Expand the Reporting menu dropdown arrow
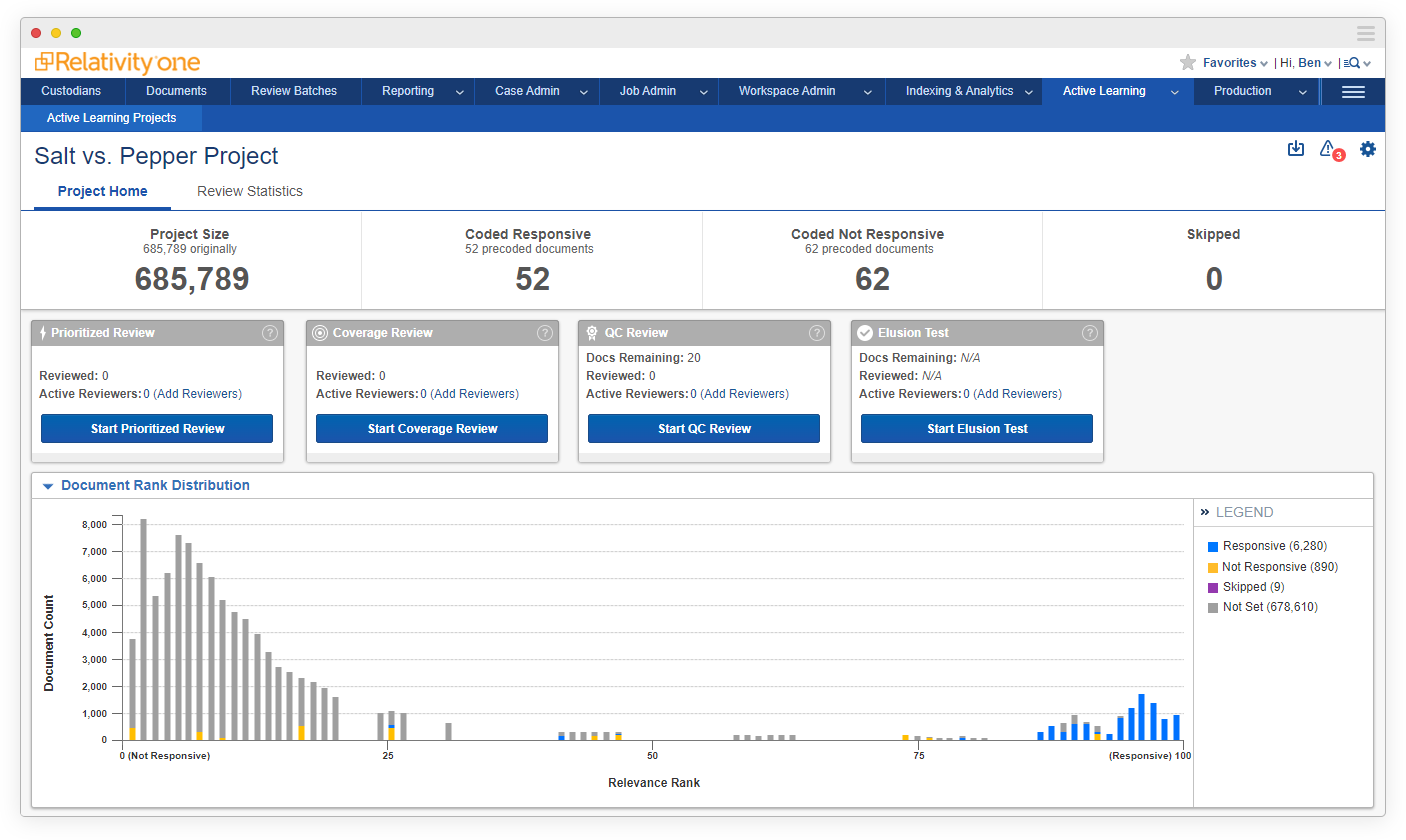Screen dimensions: 1406x840 460,92
